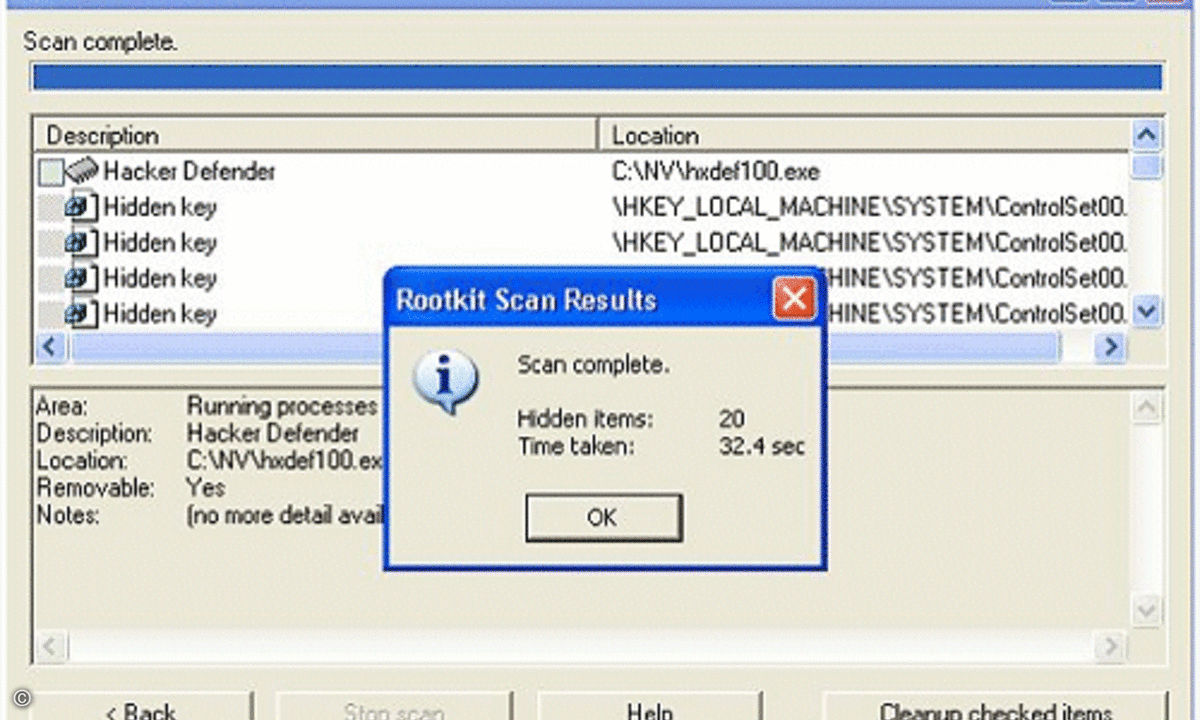
Task: Go back with the < Back button
Action: point(140,707)
